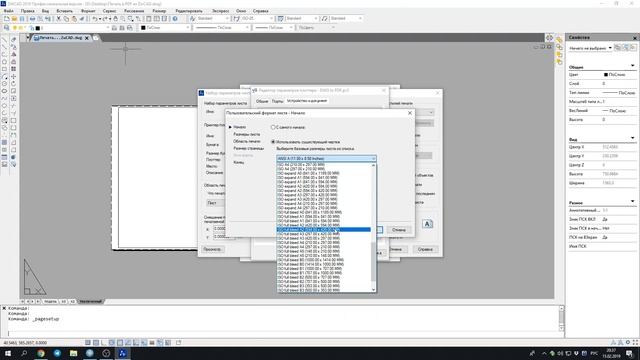Click the Open file toolbar icon
640x360 pixels.
pos(14,19)
